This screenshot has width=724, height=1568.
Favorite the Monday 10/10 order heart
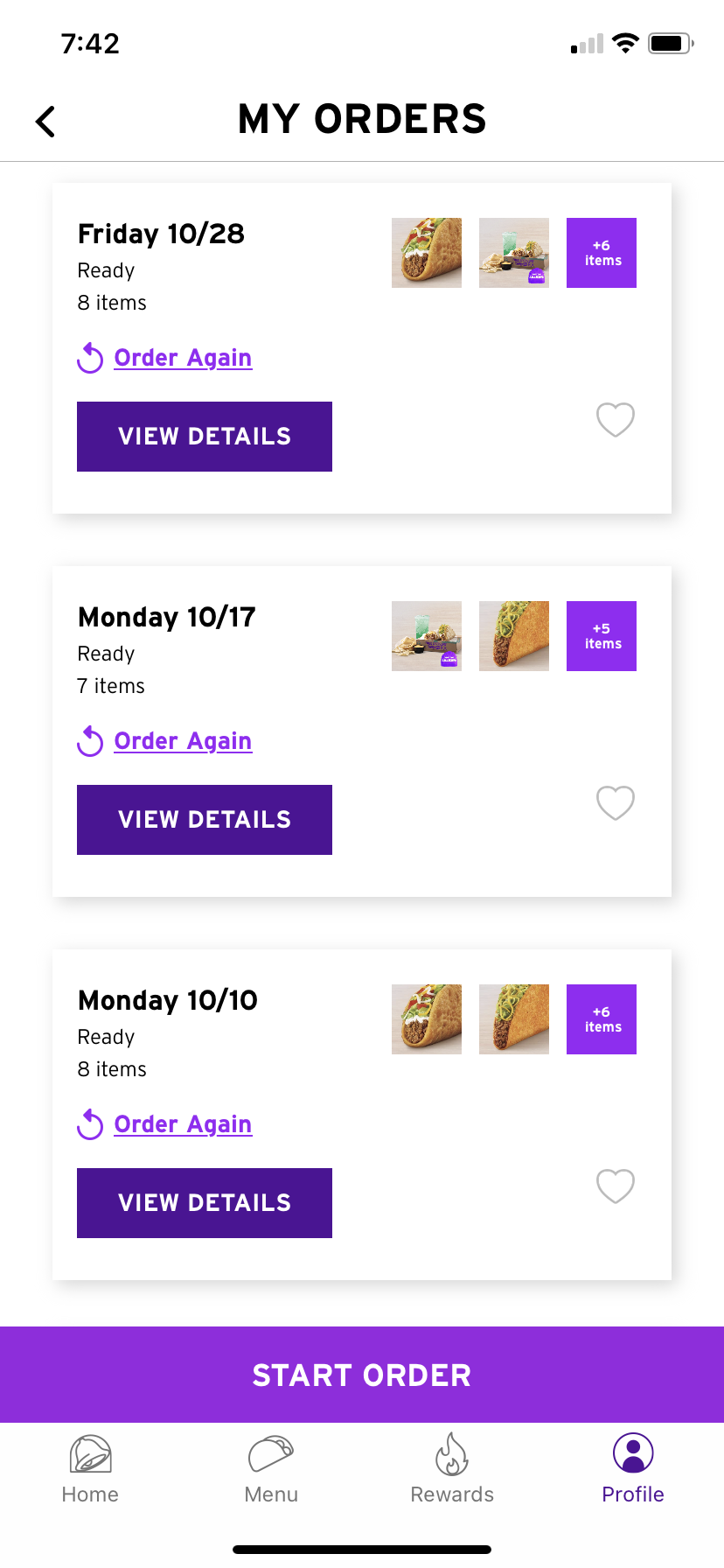click(616, 1186)
